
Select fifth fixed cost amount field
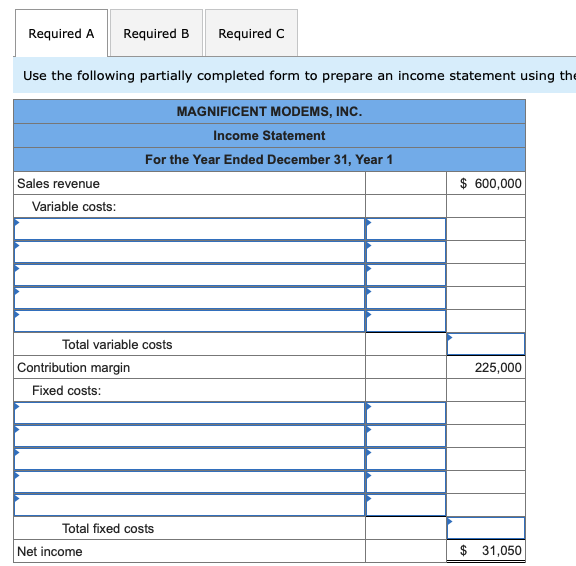[406, 505]
